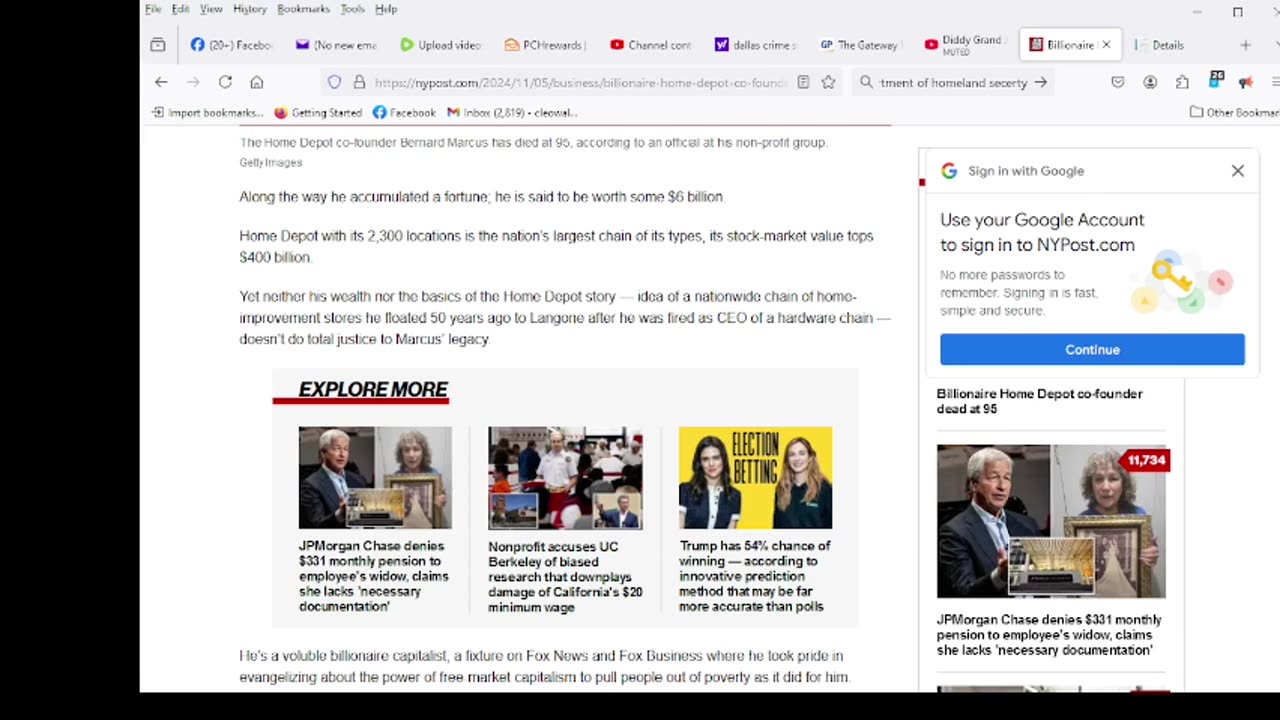Open Trump has 54% chance headline

(755, 576)
